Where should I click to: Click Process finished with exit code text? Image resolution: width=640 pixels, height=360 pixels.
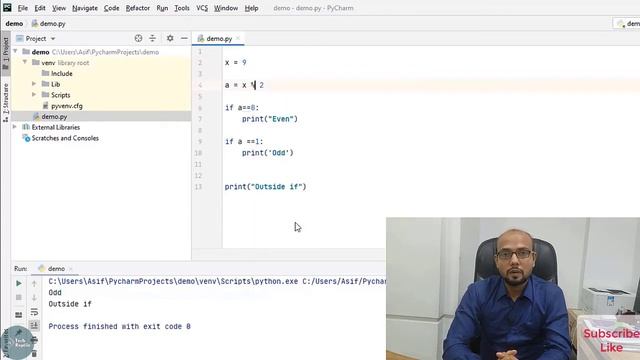[x=120, y=327]
